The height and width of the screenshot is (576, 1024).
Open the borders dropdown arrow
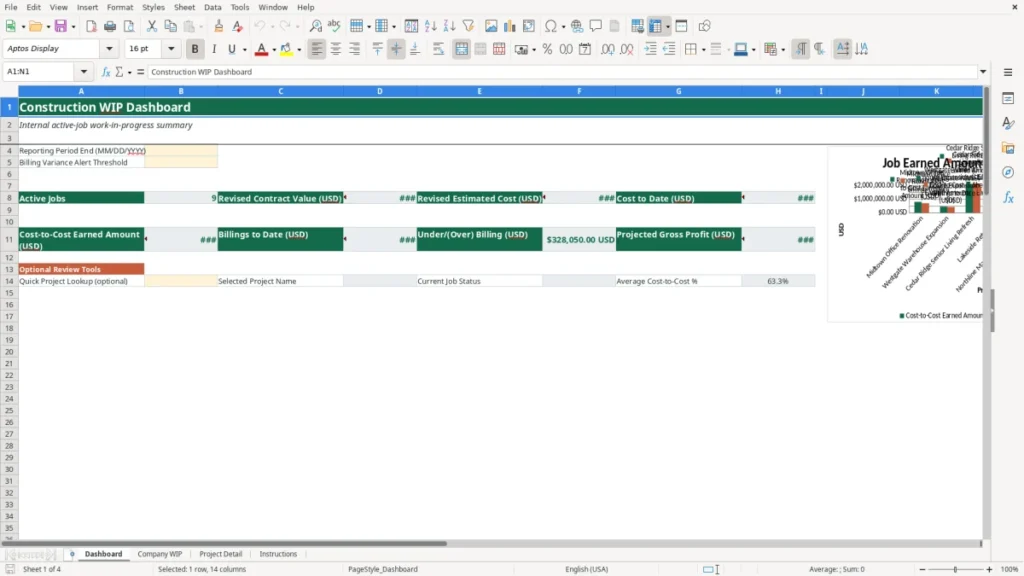pos(703,50)
